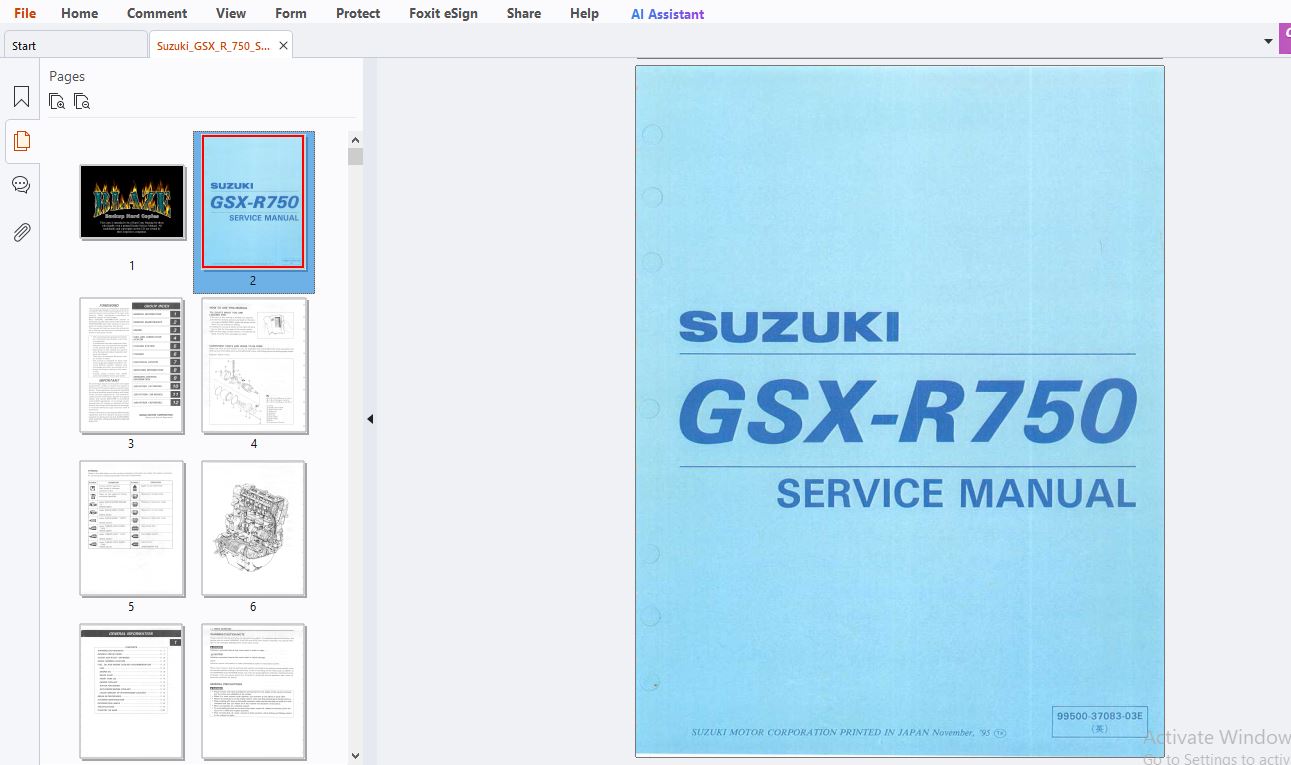Select page 1 Blaze thumbnail
This screenshot has height=765, width=1291.
pyautogui.click(x=132, y=202)
